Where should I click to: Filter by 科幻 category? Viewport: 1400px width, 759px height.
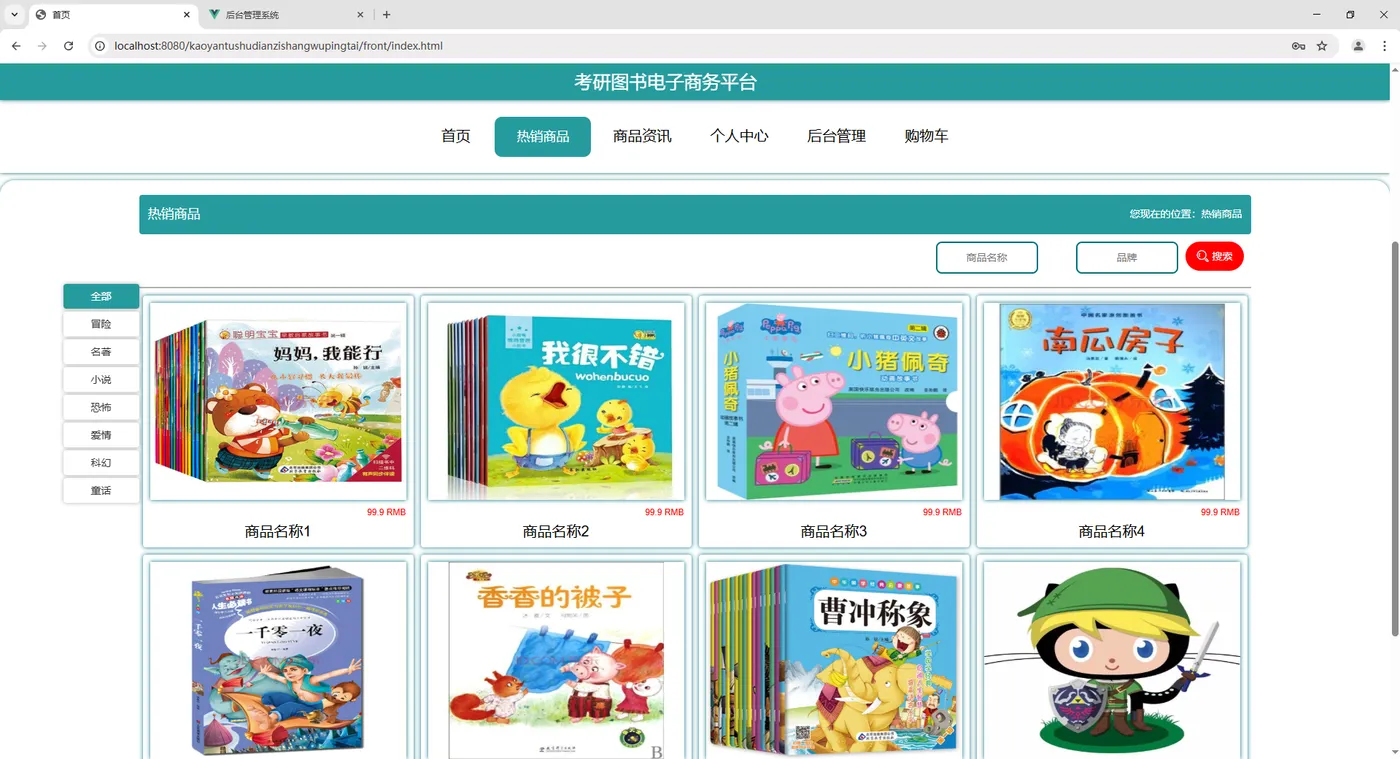[101, 463]
